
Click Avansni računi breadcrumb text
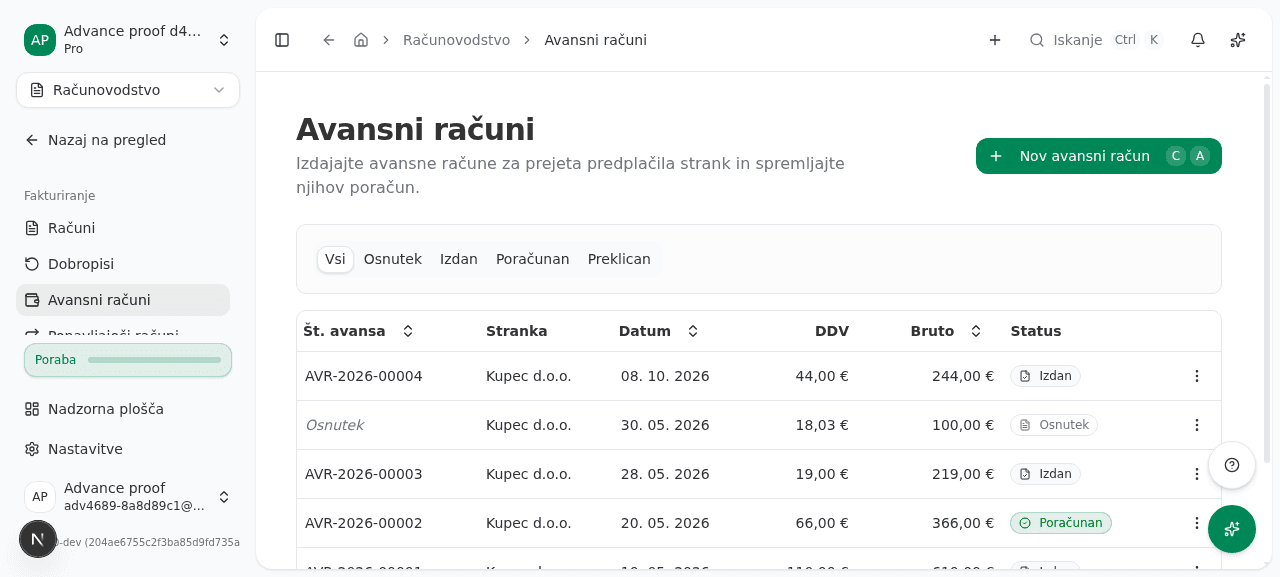(x=596, y=40)
